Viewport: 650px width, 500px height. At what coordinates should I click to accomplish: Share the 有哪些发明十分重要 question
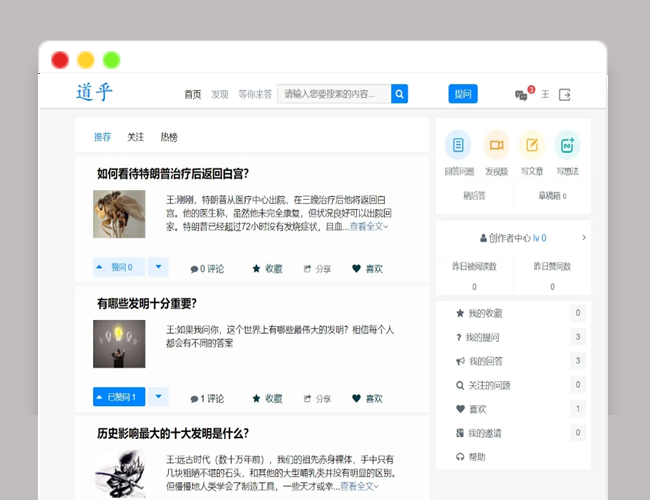[317, 398]
